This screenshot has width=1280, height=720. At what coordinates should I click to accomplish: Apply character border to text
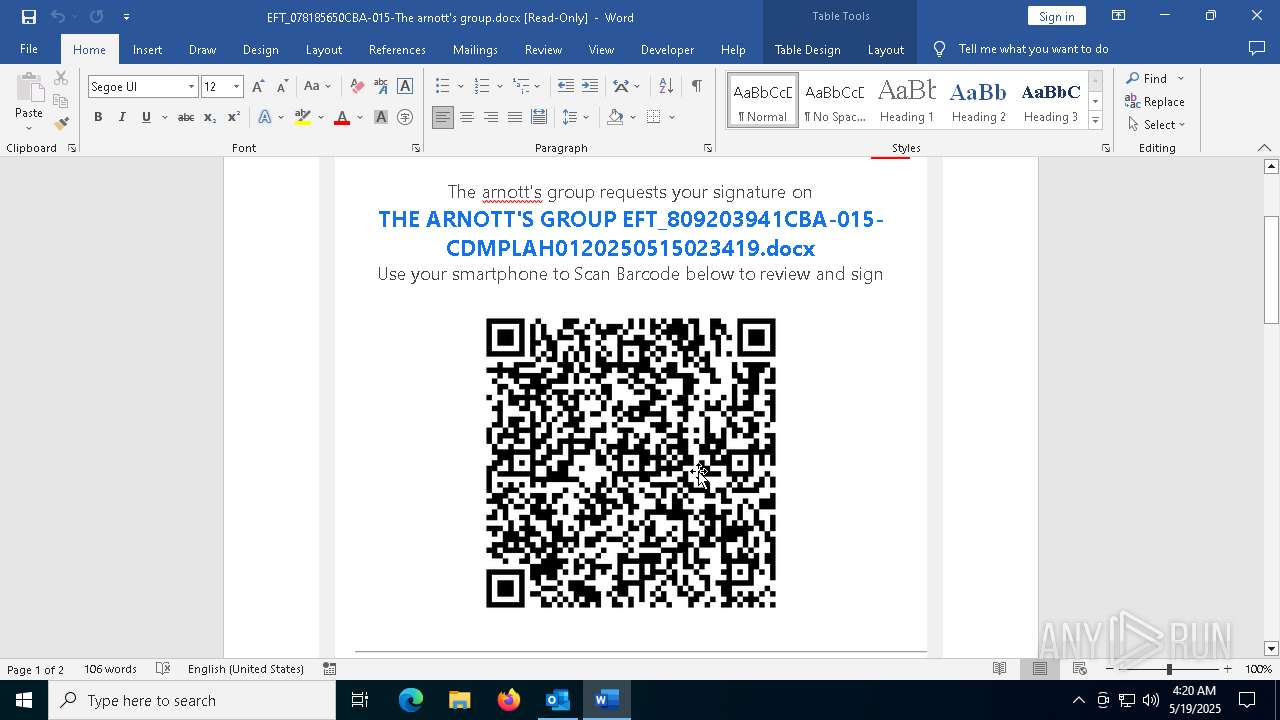(x=405, y=87)
